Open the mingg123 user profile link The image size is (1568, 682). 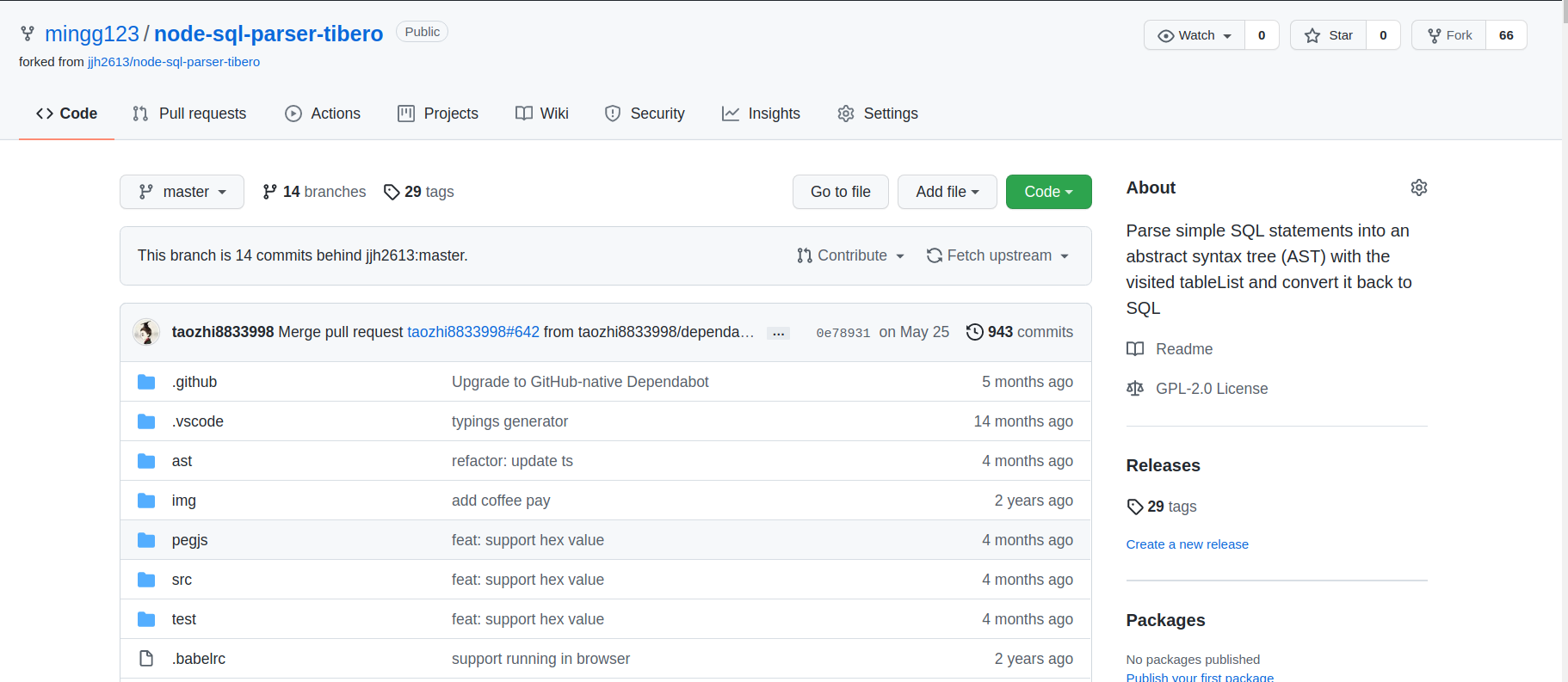click(91, 34)
